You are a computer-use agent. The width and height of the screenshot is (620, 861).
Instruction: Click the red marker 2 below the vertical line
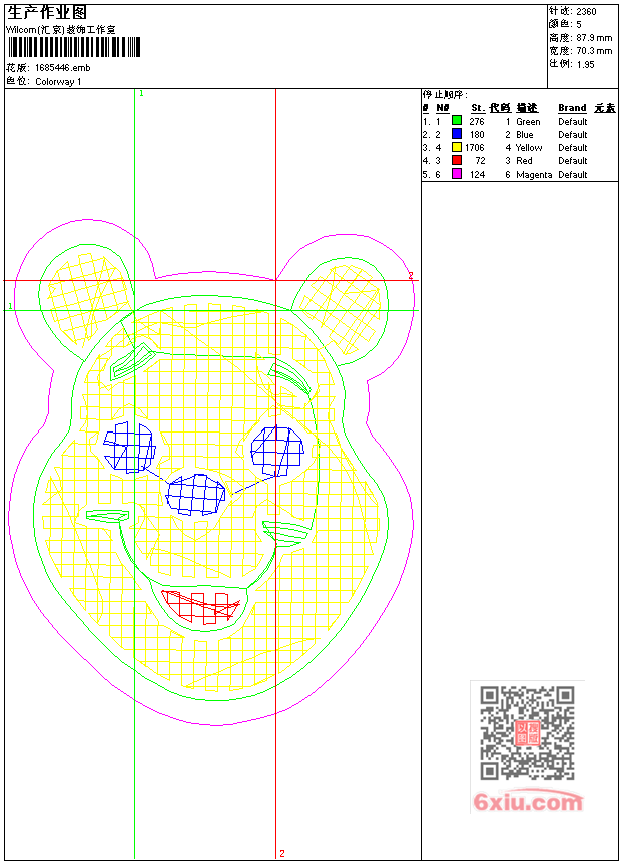(x=282, y=853)
